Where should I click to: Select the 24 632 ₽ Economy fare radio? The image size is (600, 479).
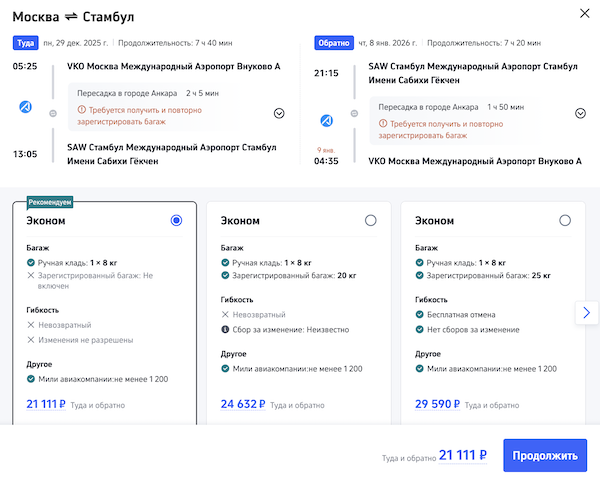click(x=371, y=220)
